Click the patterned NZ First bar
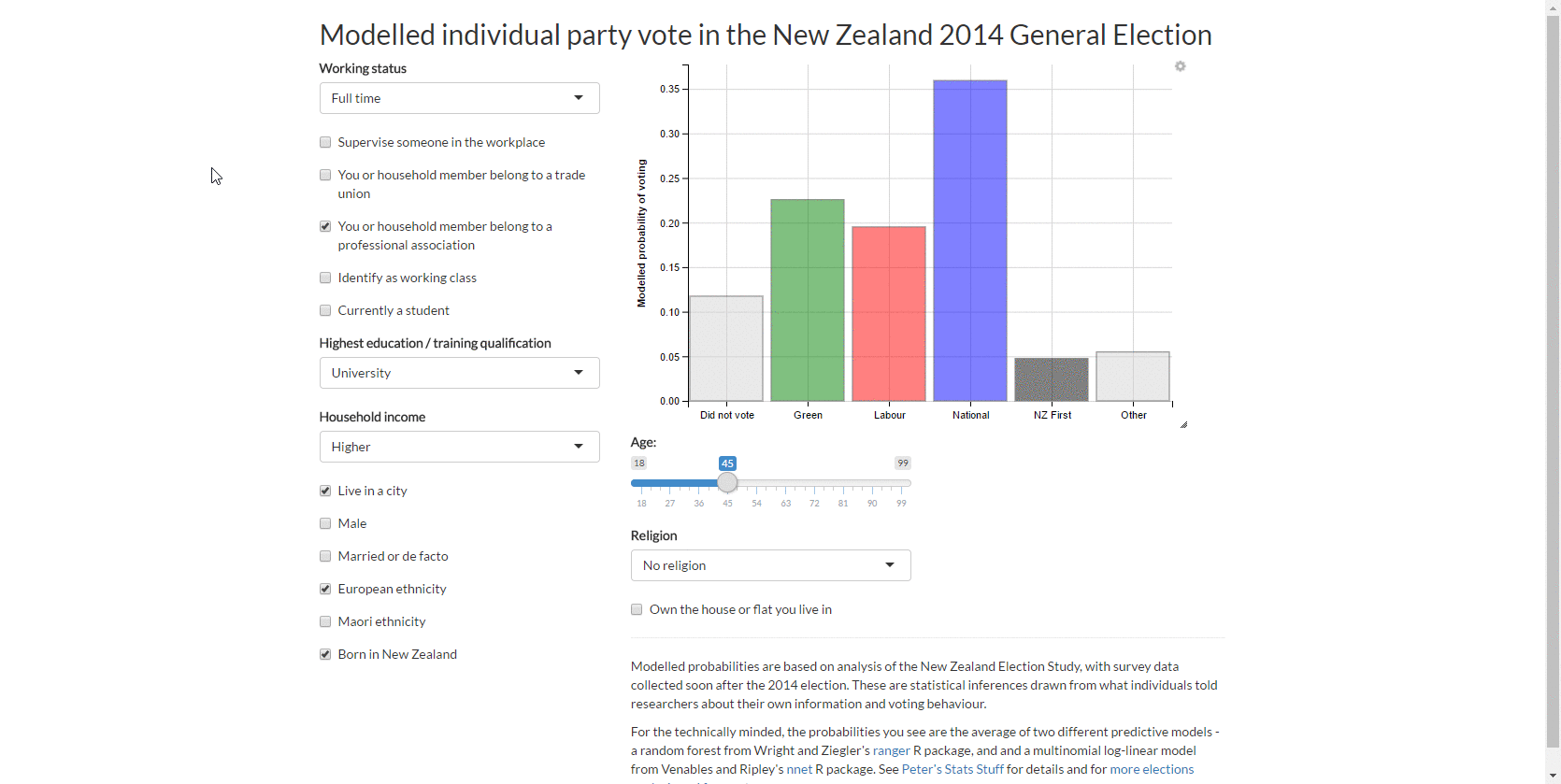The width and height of the screenshot is (1561, 784). point(1052,379)
